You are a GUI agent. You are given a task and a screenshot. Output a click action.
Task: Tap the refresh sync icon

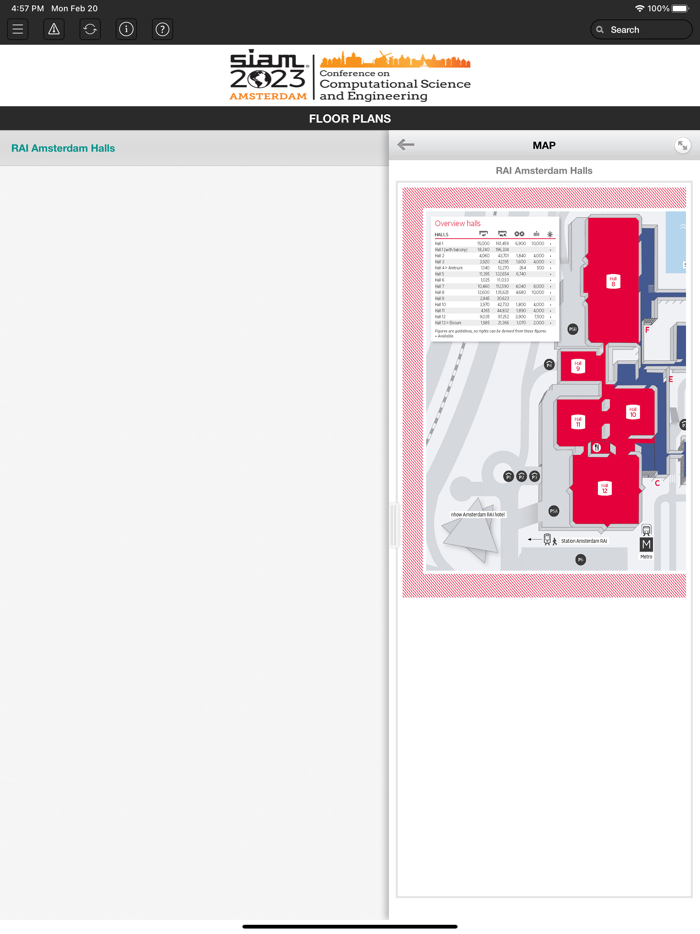[90, 29]
